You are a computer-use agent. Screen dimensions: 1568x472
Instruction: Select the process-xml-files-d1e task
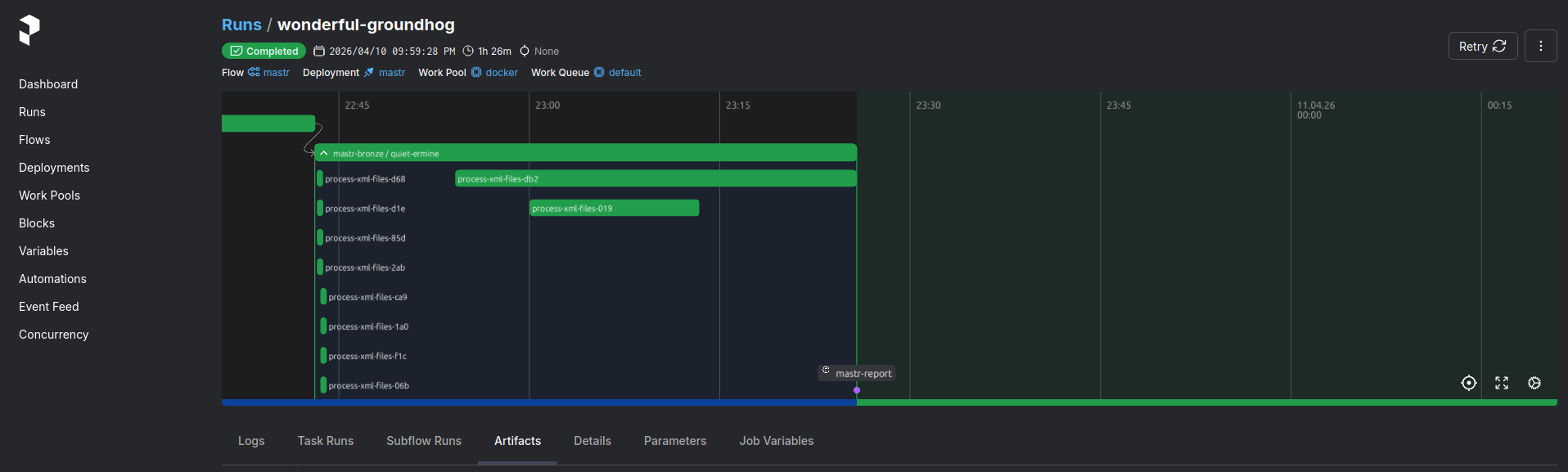click(x=320, y=208)
